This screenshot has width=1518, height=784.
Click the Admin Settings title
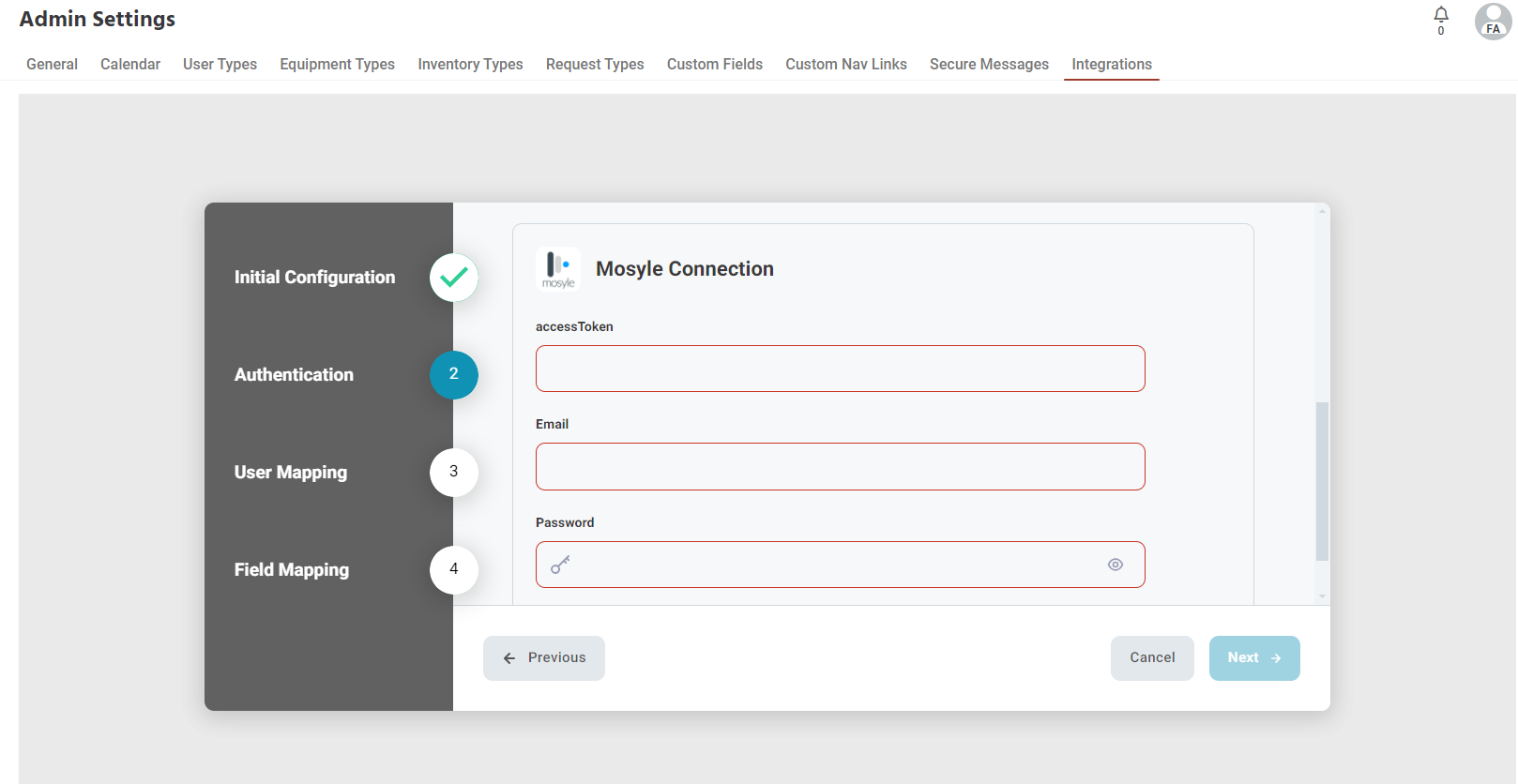[98, 19]
